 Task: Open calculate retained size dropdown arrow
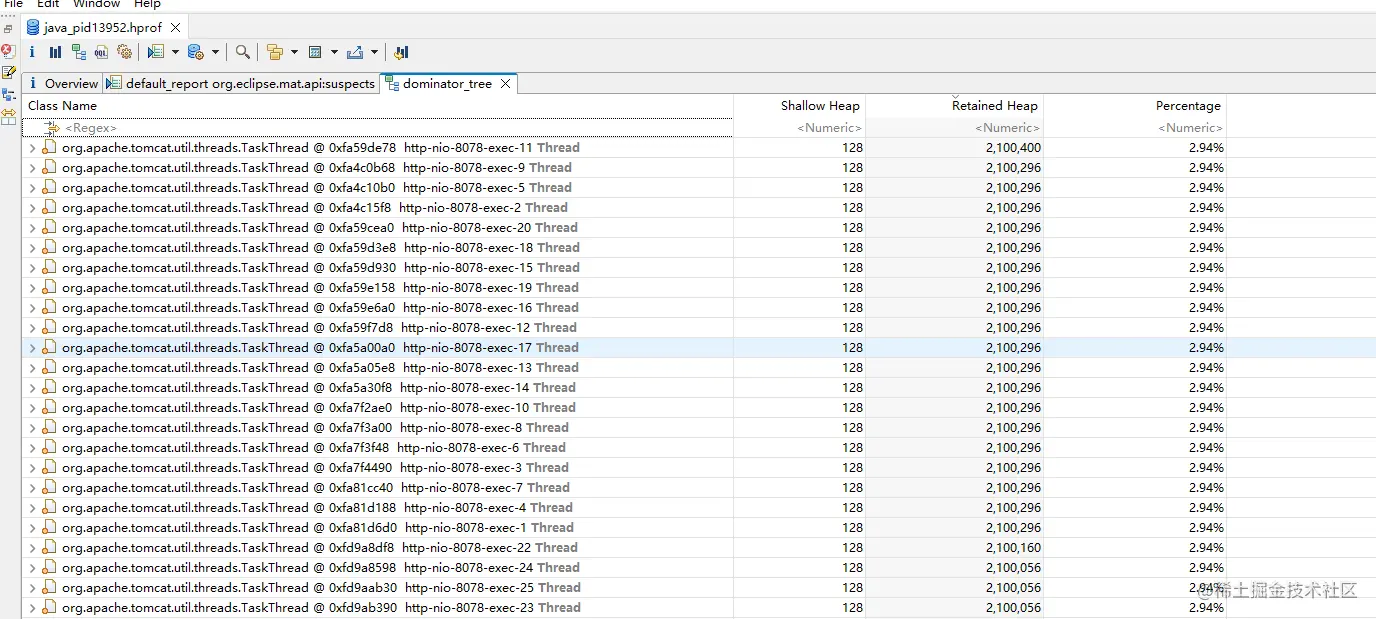coord(334,52)
